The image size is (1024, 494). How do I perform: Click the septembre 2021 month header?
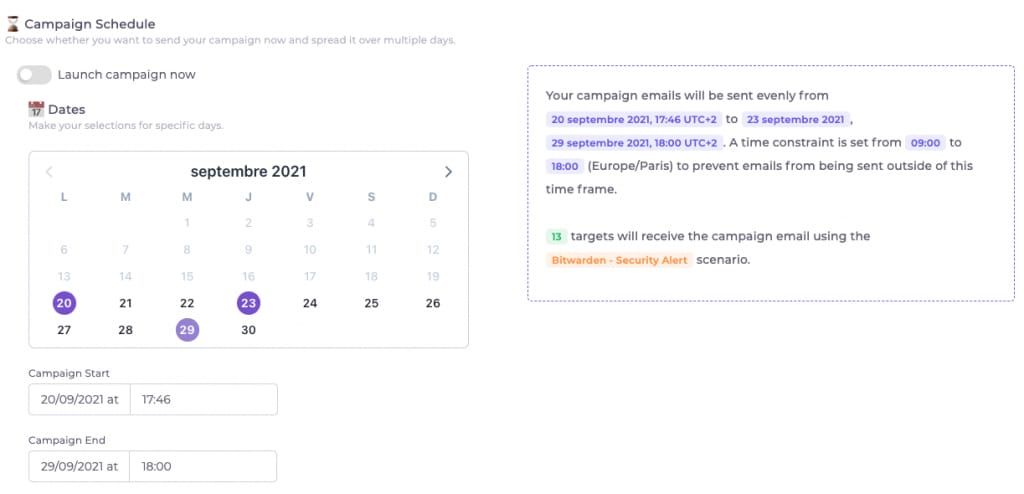coord(248,172)
